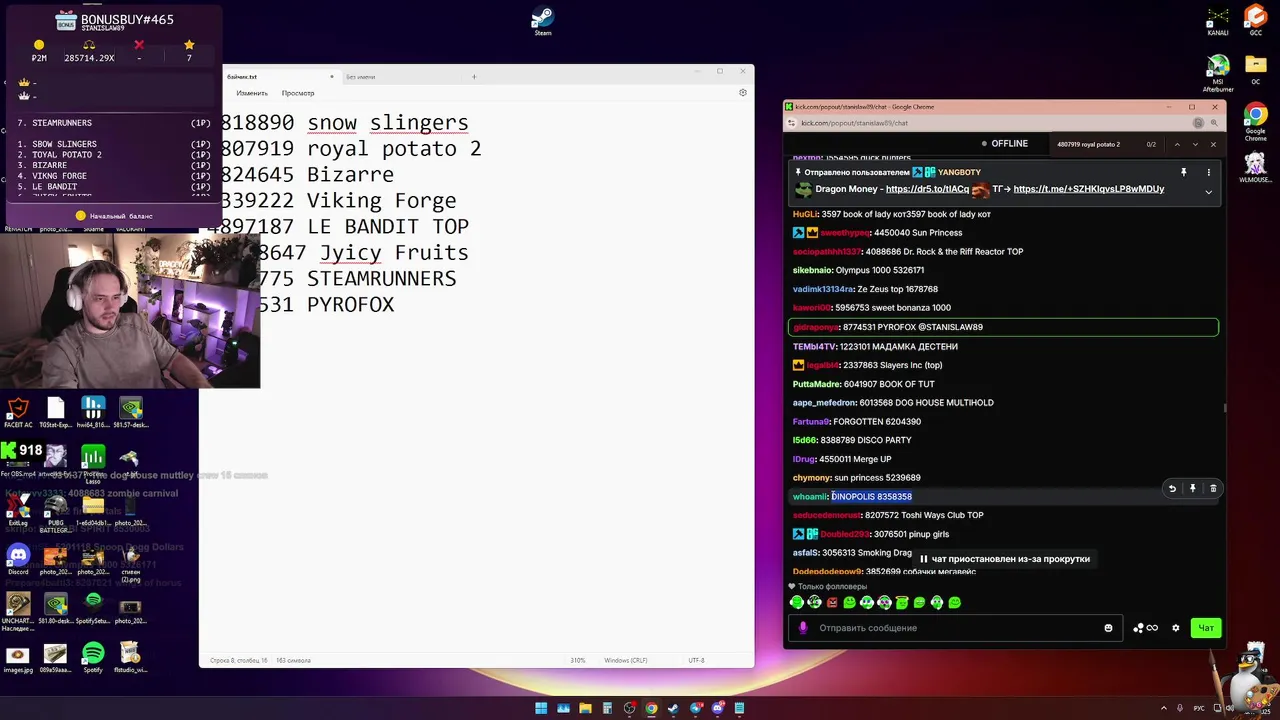Open the ExitLag desktop shortcut
Viewport: 1280px width, 720px height.
[x=18, y=512]
